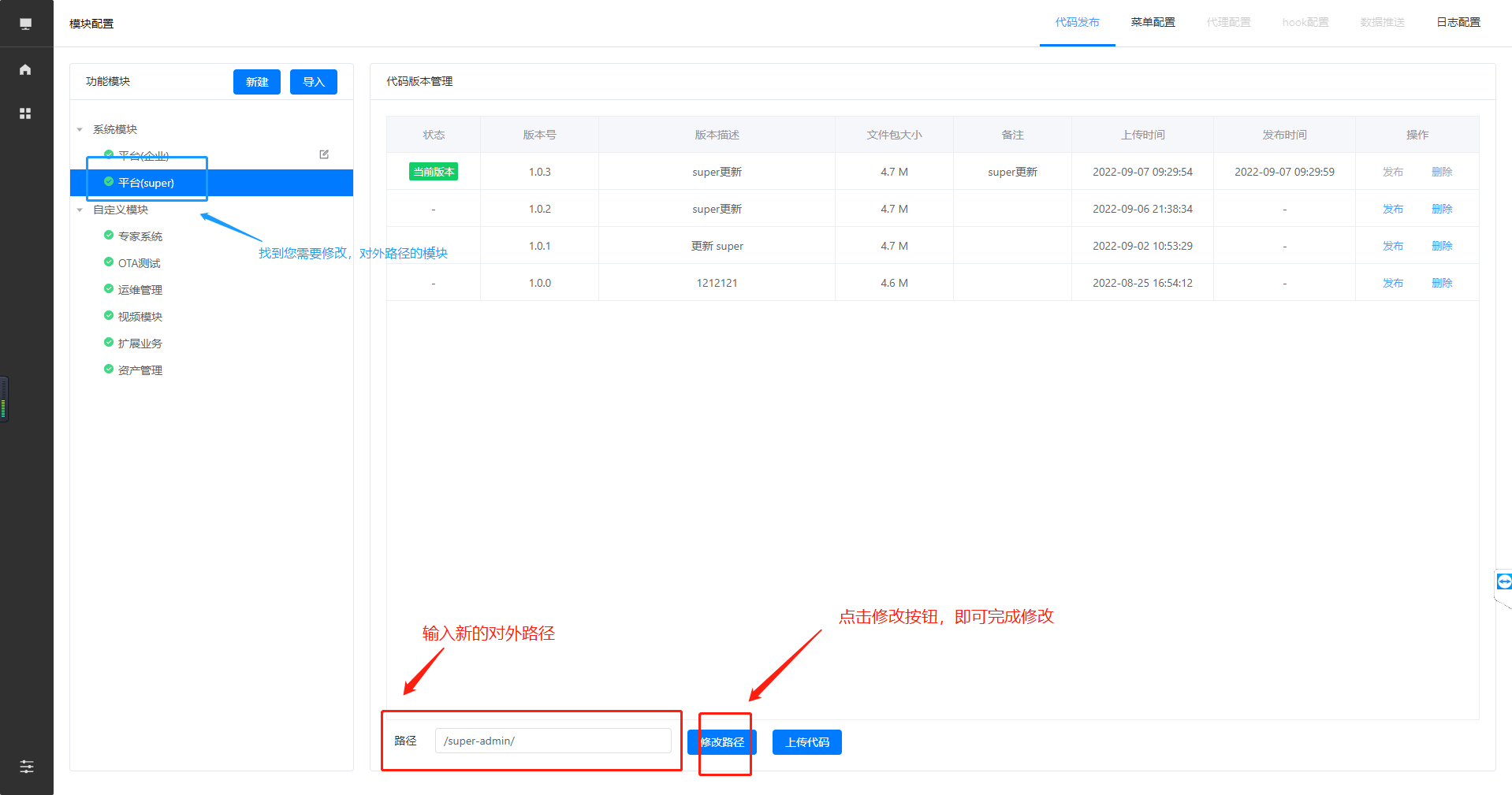Click the 新建 button
This screenshot has height=795, width=1512.
(256, 82)
